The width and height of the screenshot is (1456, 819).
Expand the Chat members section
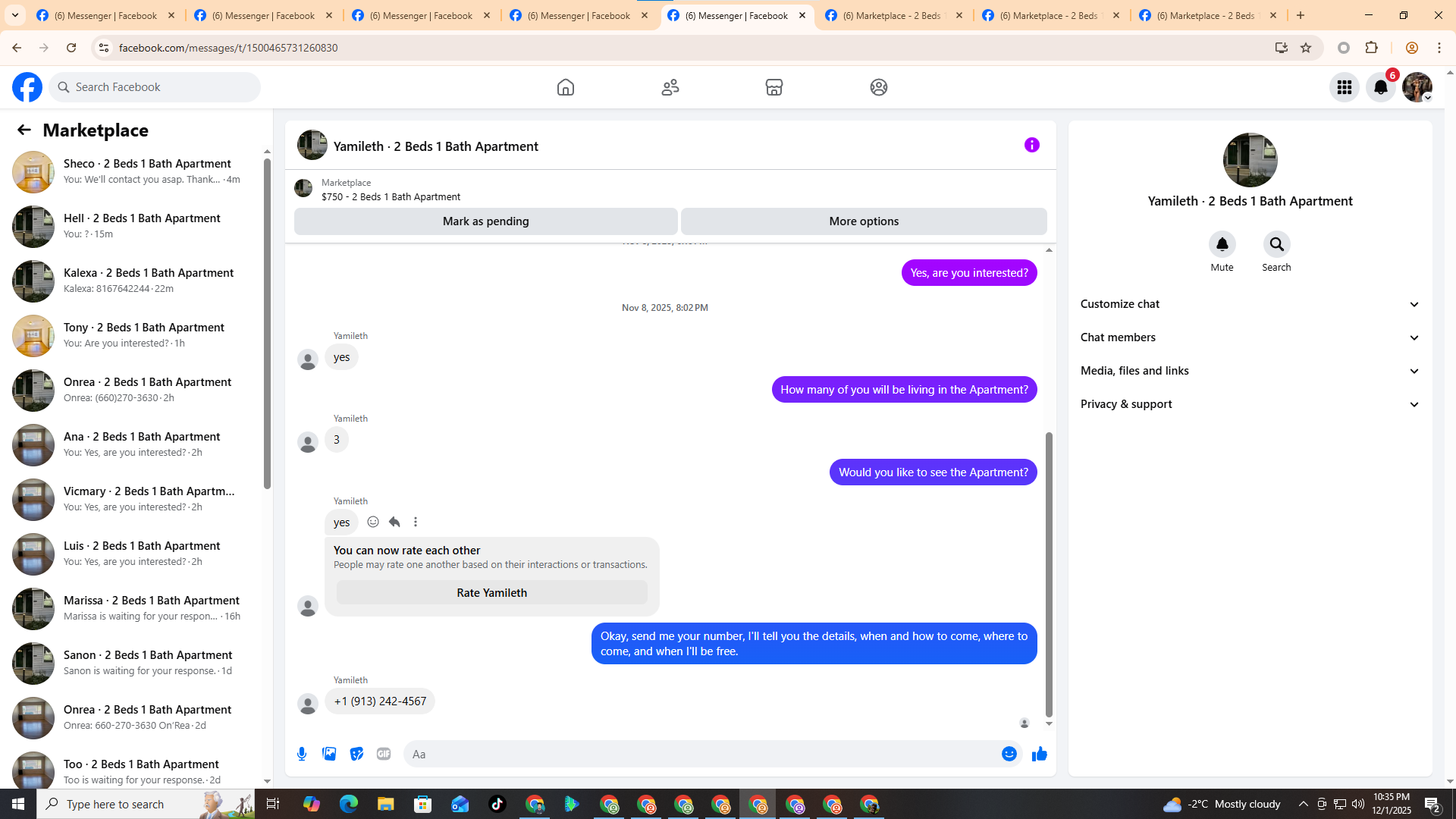point(1250,337)
